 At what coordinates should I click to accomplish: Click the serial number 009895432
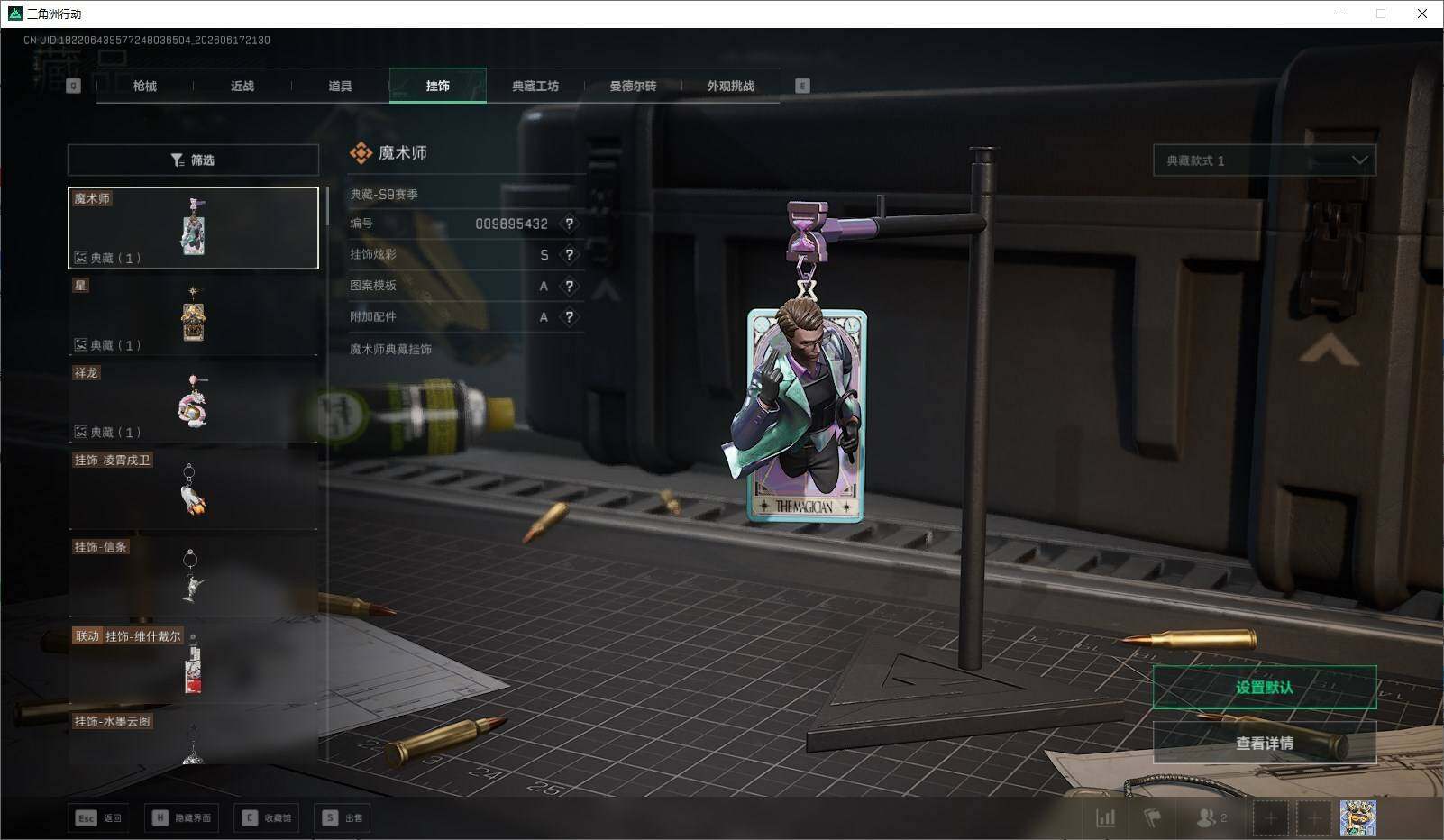pyautogui.click(x=511, y=224)
